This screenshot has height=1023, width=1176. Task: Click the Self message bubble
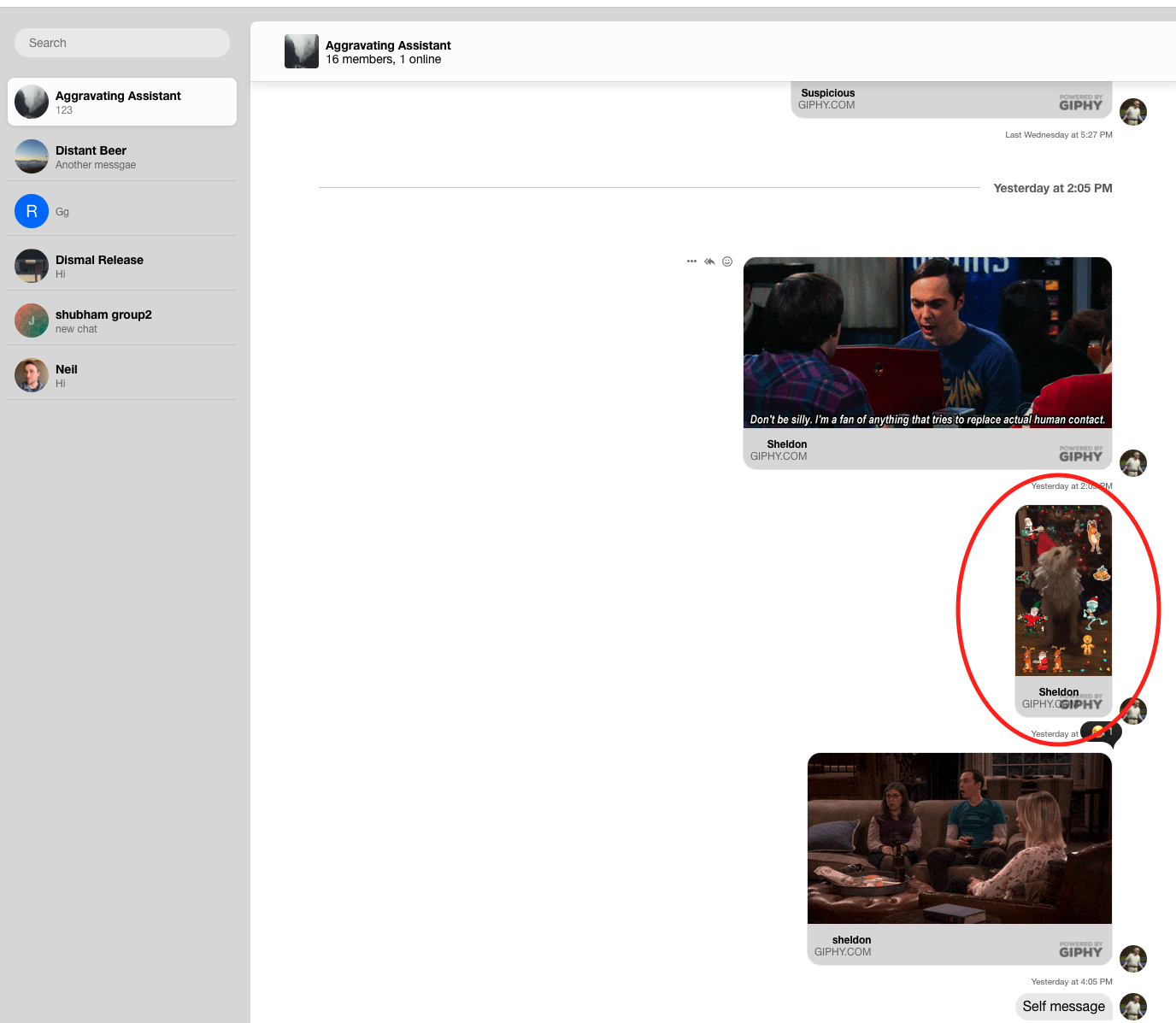point(1064,1007)
